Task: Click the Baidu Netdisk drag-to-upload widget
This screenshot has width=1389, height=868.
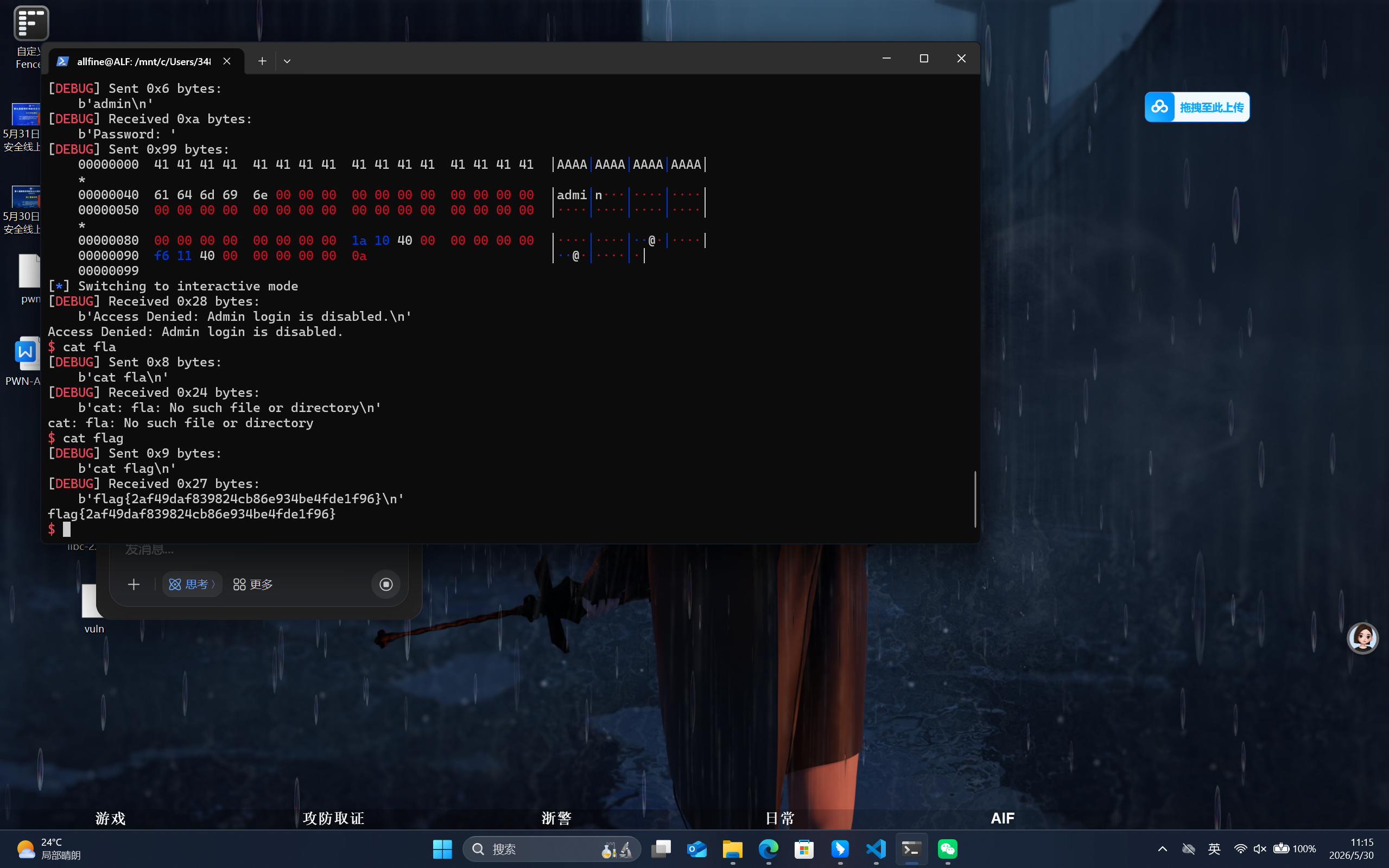Action: point(1197,107)
